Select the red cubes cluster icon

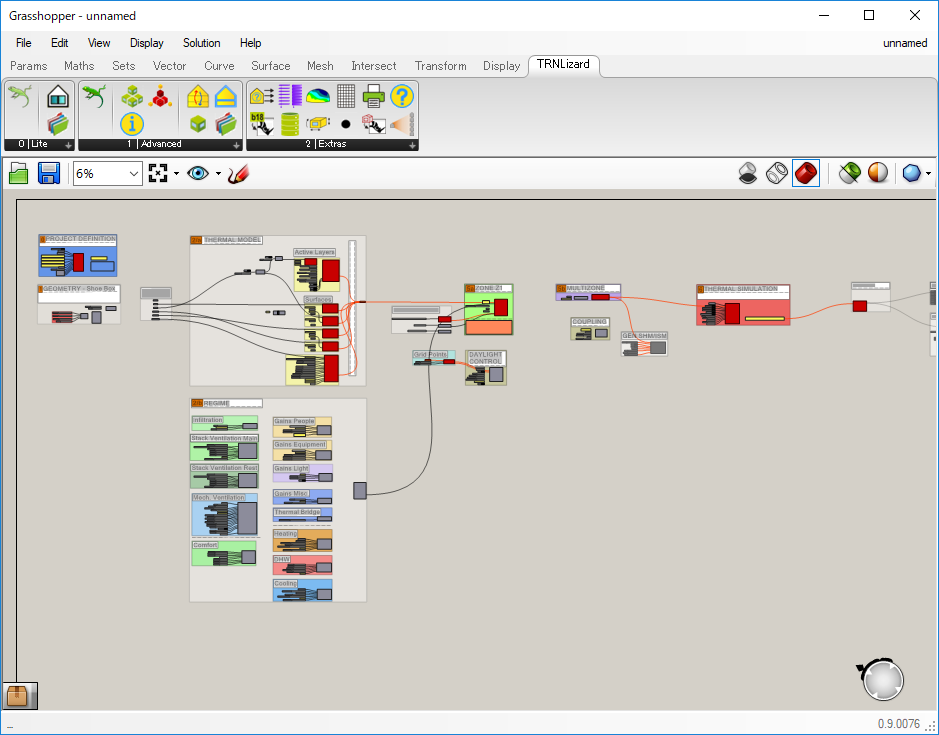160,96
